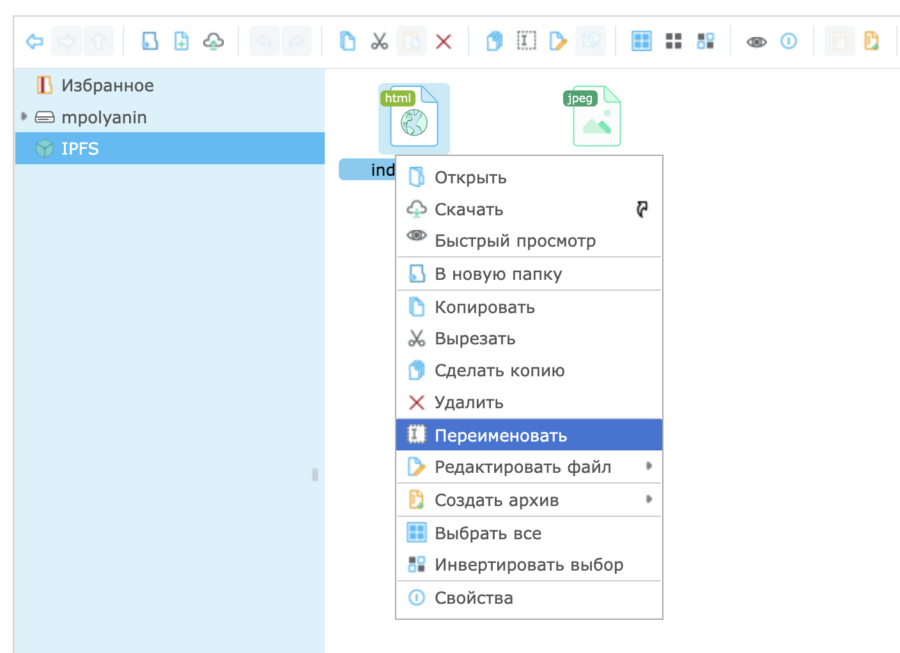Click the red X delete toolbar icon
Image resolution: width=900 pixels, height=653 pixels.
tap(443, 41)
